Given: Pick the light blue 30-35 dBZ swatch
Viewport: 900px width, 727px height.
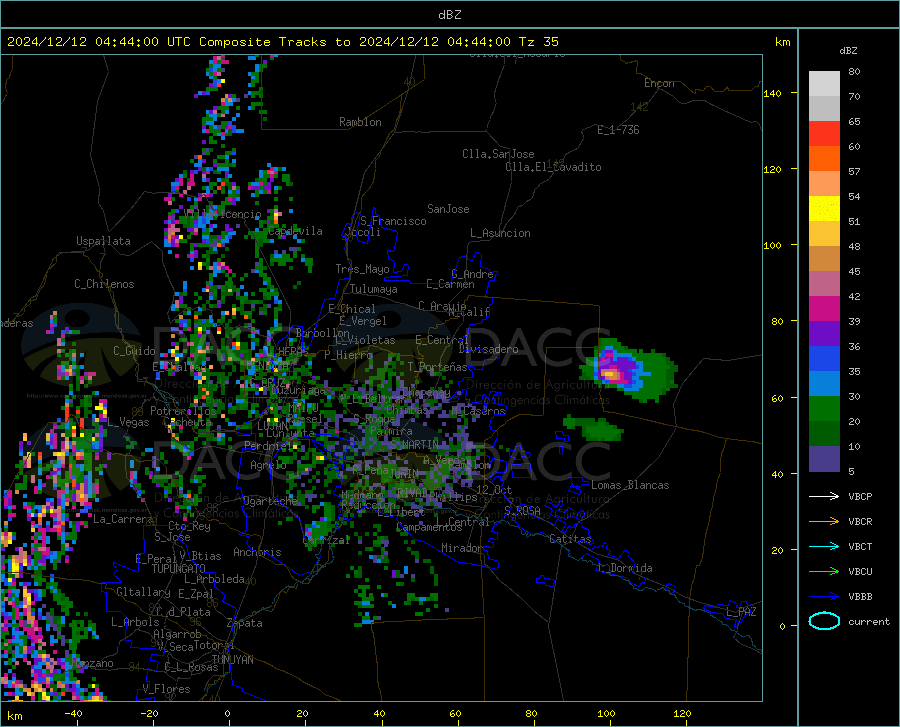Looking at the screenshot, I should click(824, 384).
